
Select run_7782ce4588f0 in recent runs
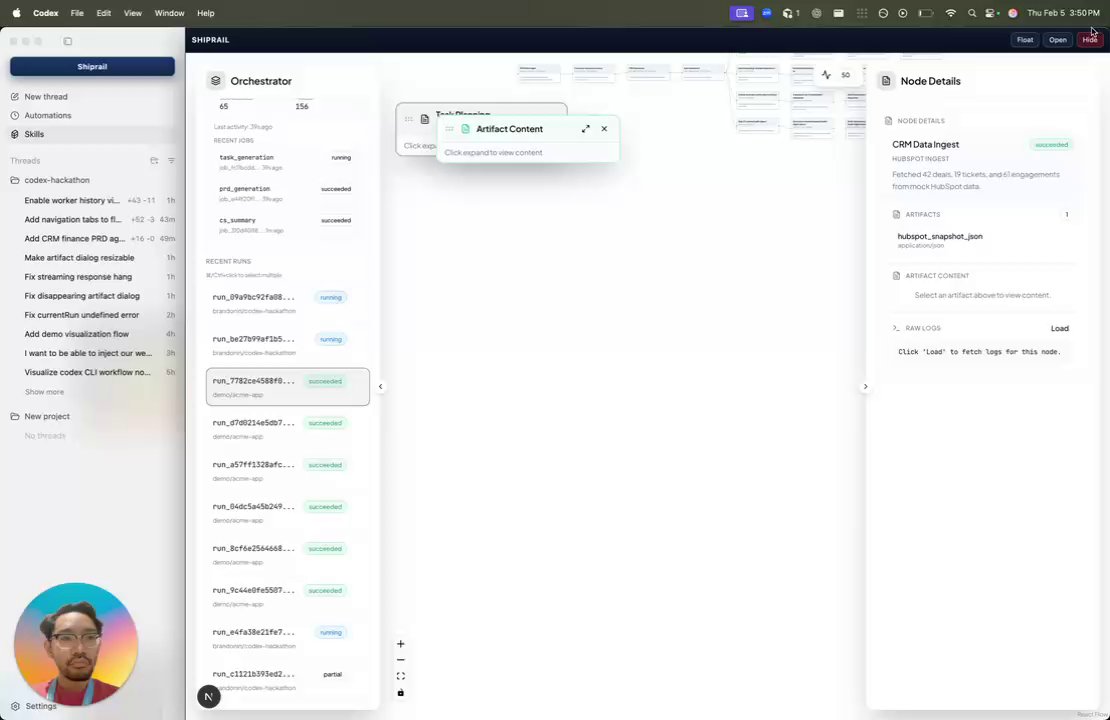[287, 387]
